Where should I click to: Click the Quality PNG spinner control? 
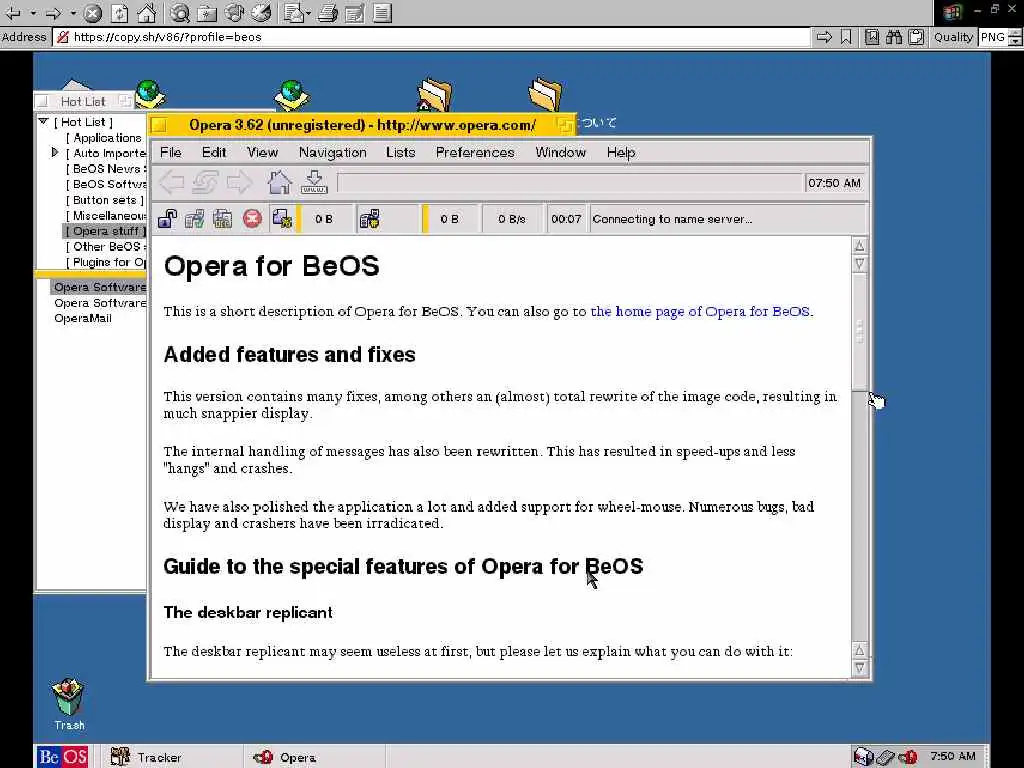[1016, 37]
